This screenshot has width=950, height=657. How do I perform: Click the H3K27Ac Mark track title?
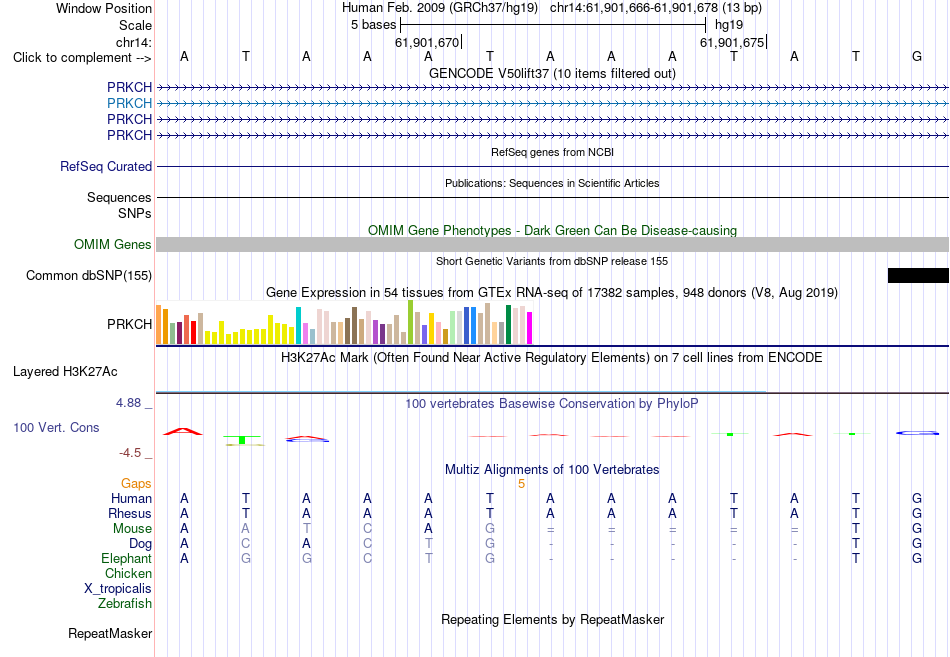[552, 358]
